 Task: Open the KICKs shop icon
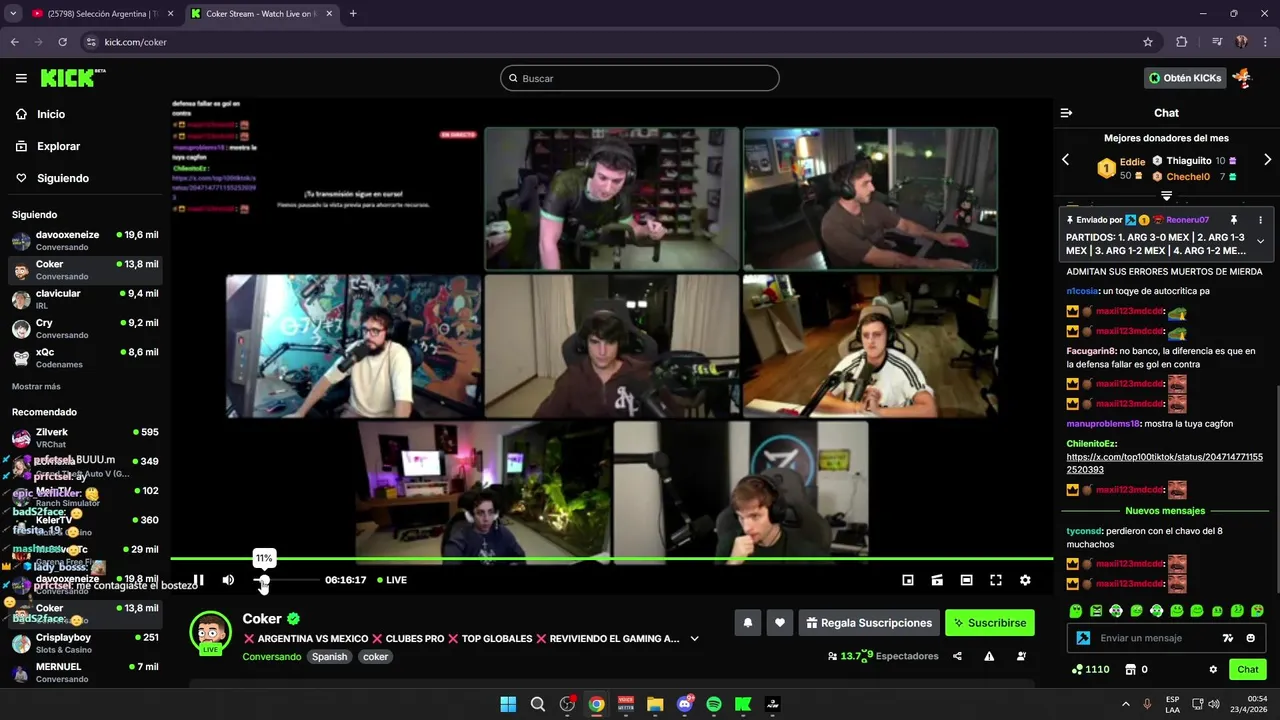(1131, 670)
